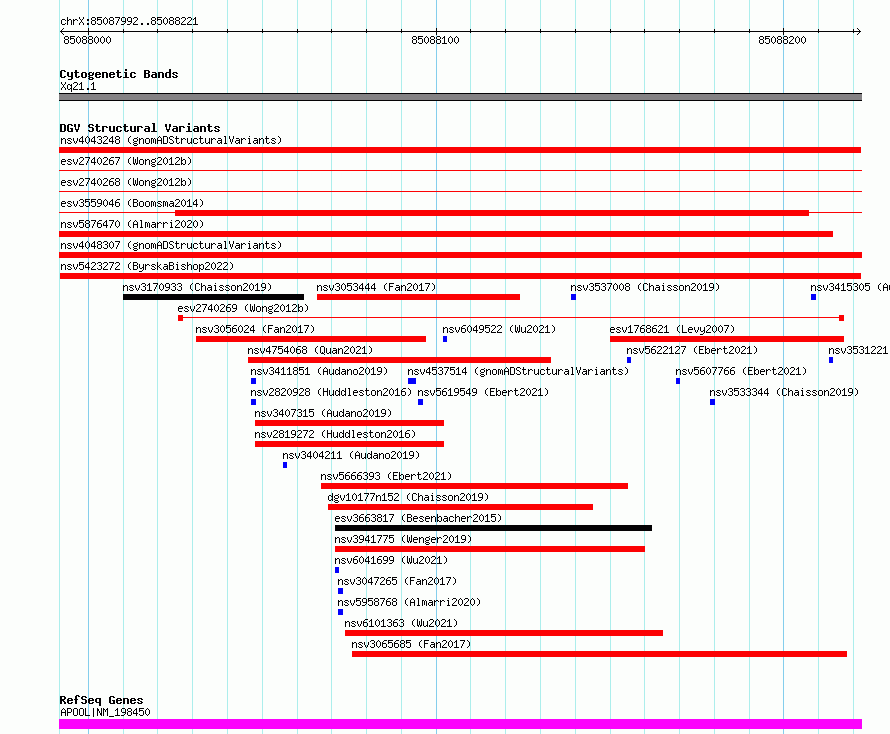Click the ruler's right arrow end

click(858, 31)
